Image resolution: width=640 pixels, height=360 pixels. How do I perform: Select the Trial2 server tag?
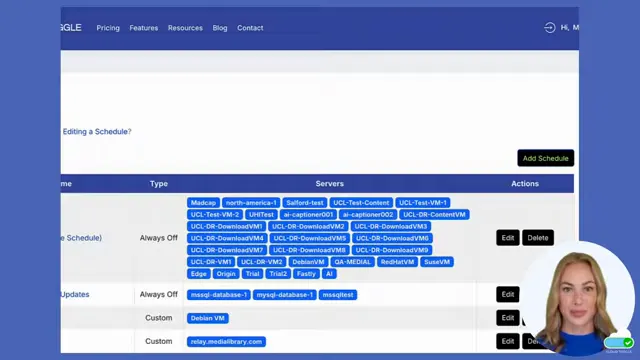coord(278,274)
